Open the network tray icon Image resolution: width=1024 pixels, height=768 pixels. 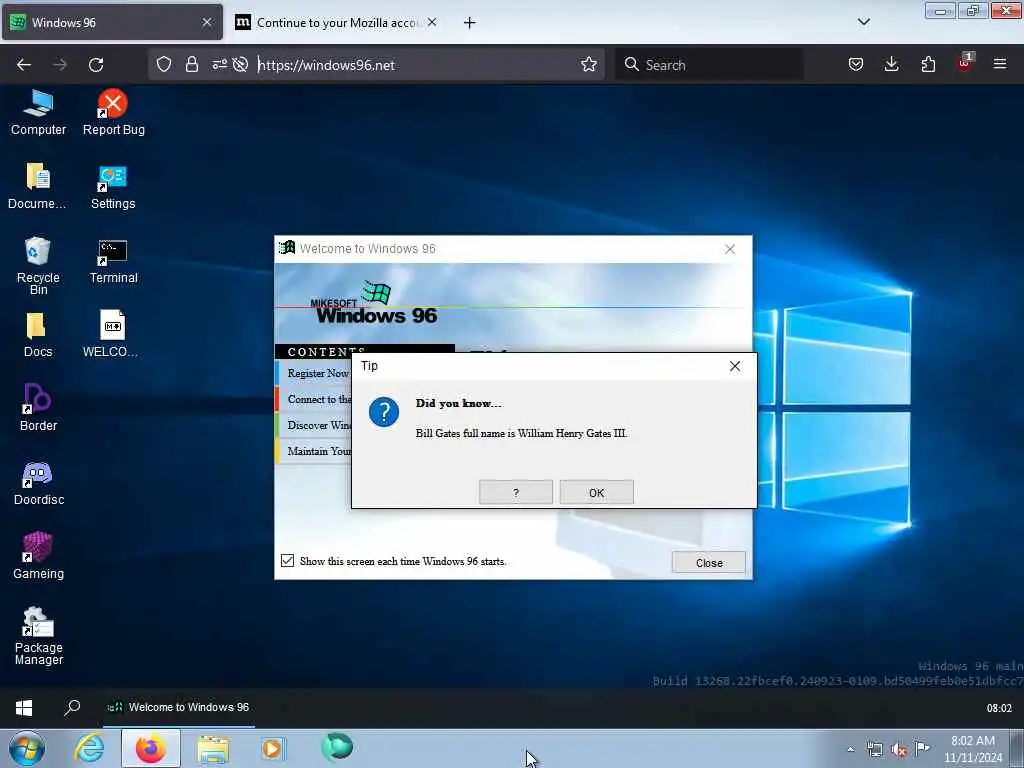coord(874,749)
